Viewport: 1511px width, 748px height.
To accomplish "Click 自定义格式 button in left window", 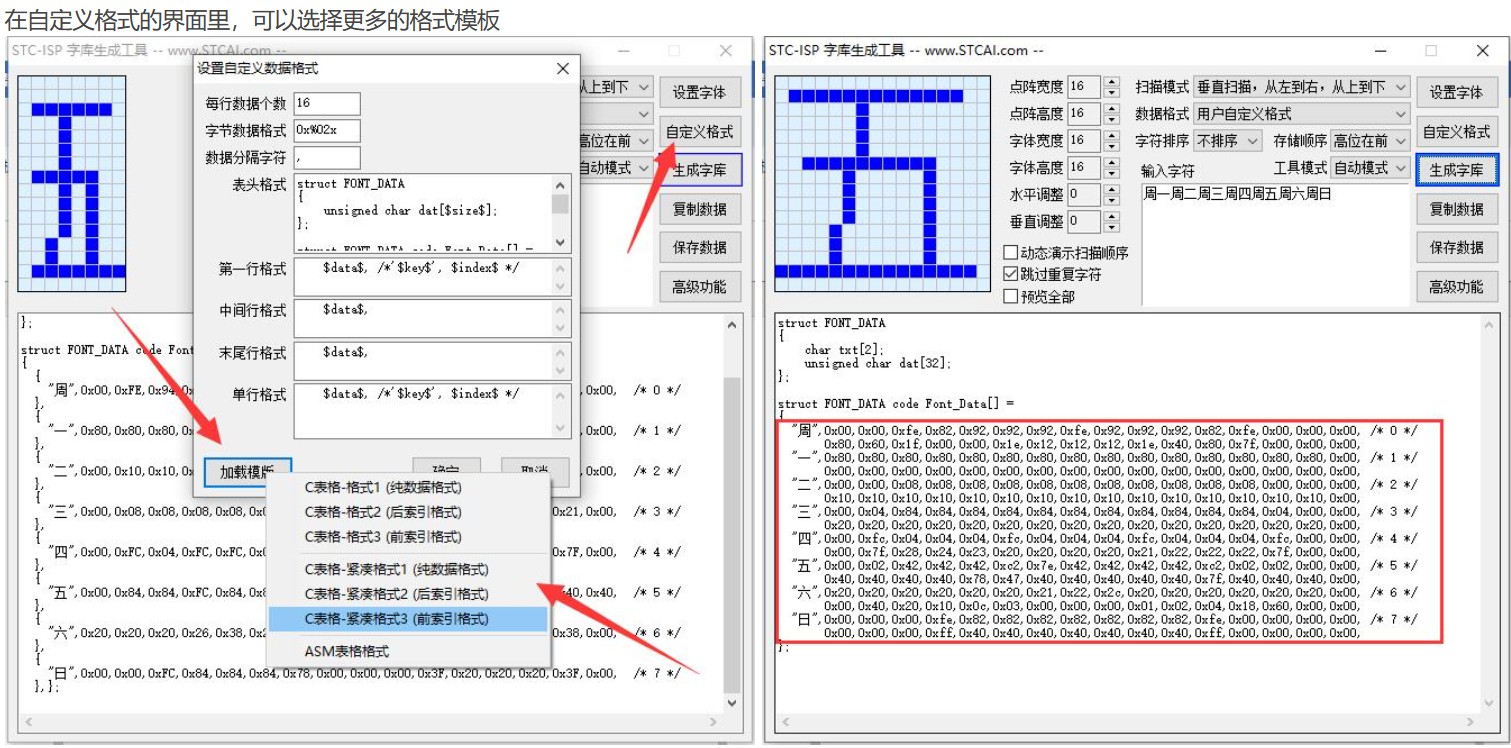I will click(699, 131).
